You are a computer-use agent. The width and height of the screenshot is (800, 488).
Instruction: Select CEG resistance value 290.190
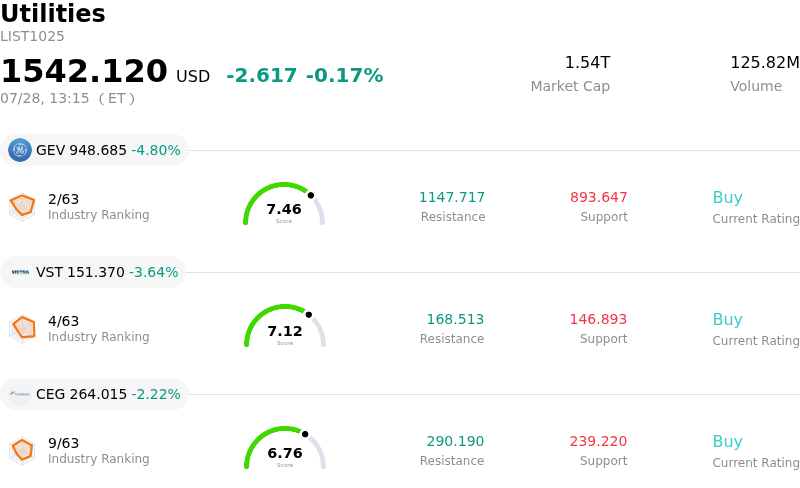[x=455, y=441]
